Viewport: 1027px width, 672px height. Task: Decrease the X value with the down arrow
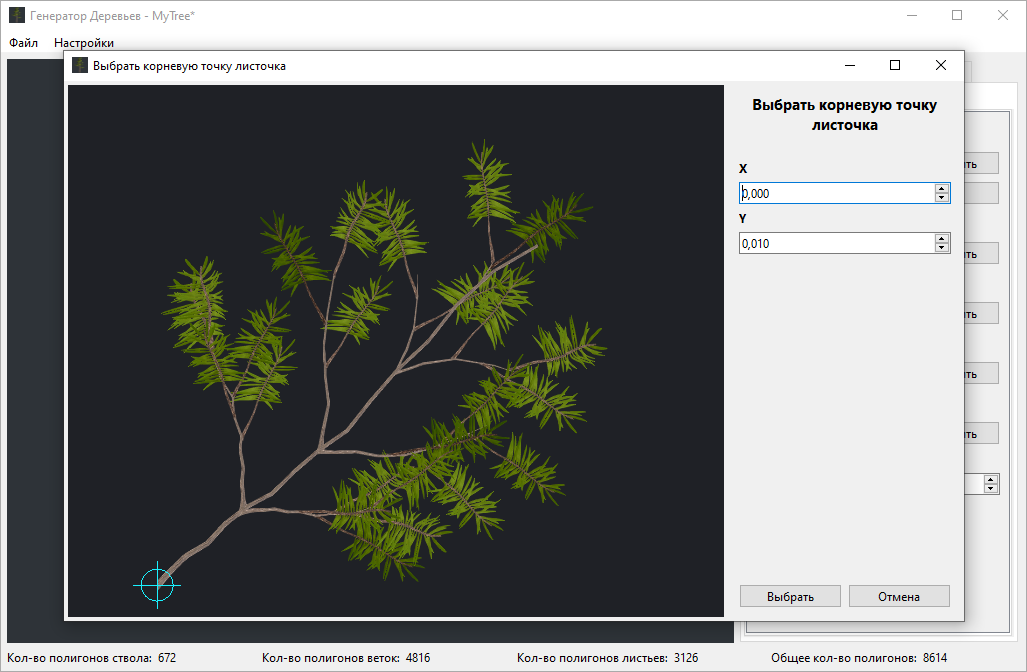[x=942, y=198]
